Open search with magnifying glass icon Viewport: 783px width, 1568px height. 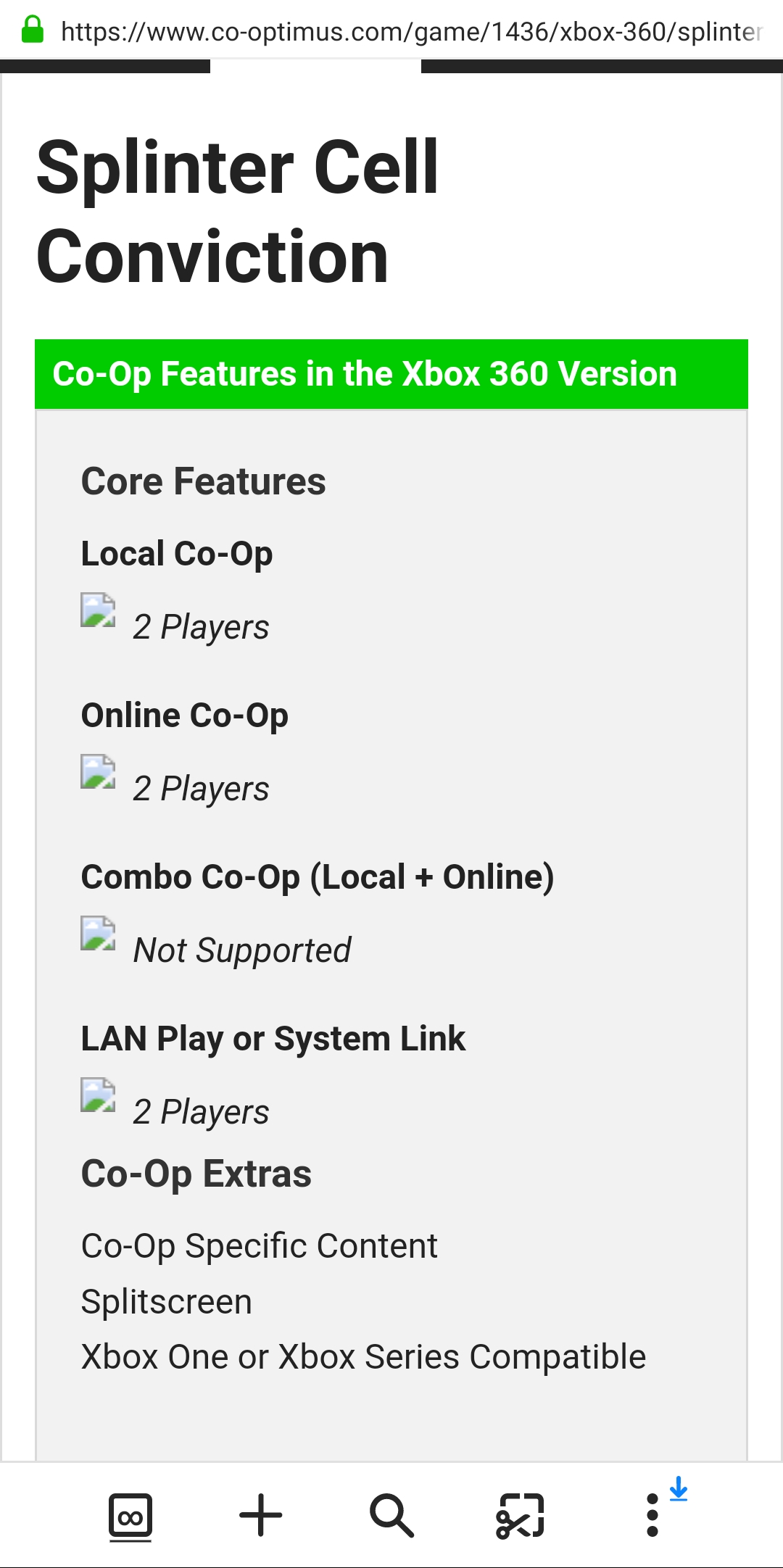pyautogui.click(x=391, y=1515)
